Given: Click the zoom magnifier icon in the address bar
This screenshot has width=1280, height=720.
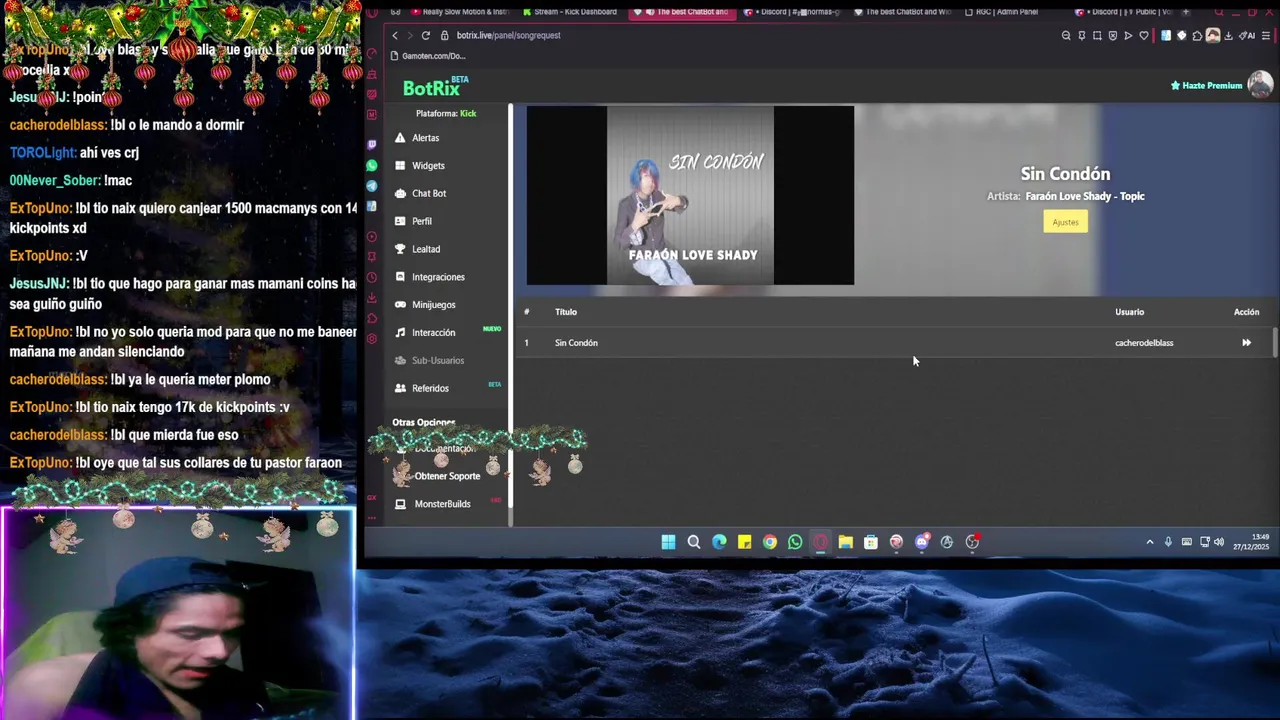Looking at the screenshot, I should coord(1066,36).
